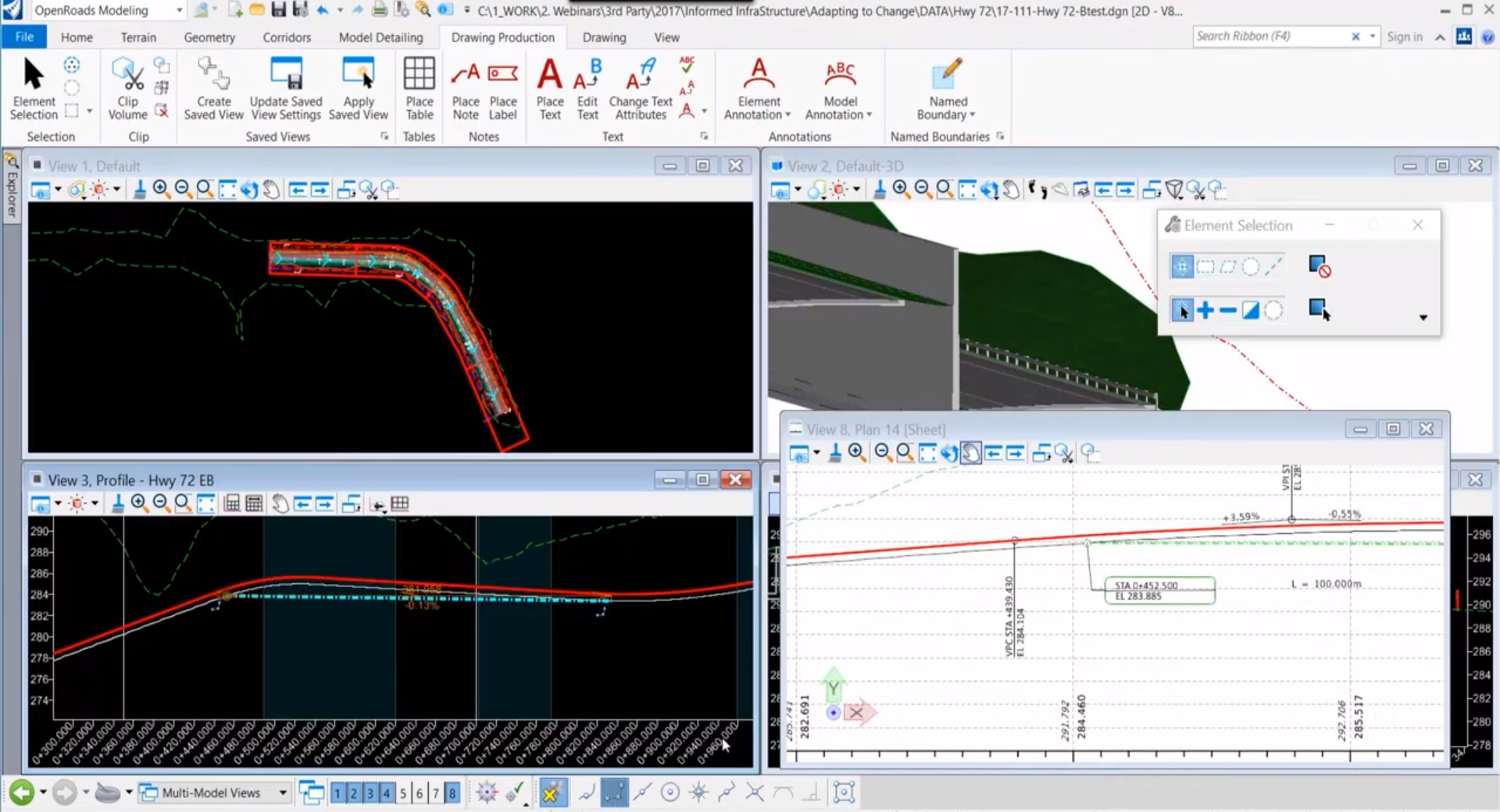Click Create Saved View tool
1500x812 pixels.
[213, 88]
